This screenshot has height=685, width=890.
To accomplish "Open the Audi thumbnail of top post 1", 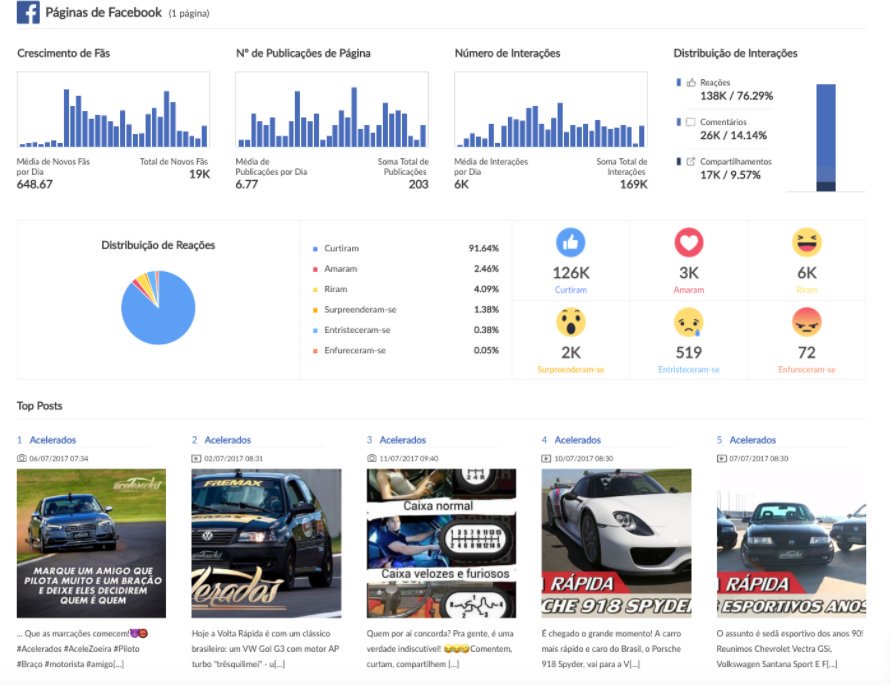I will (x=91, y=543).
